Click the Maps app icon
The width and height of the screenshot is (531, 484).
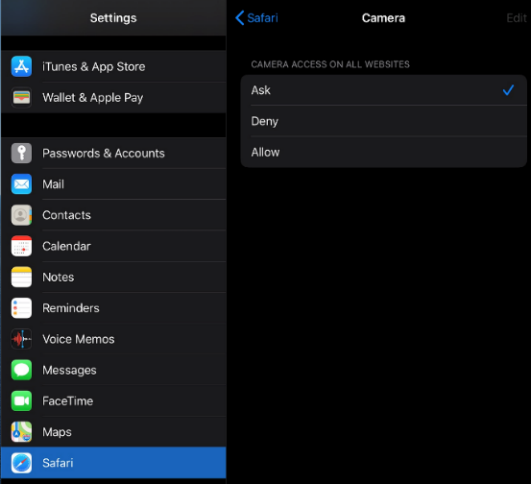pyautogui.click(x=22, y=432)
